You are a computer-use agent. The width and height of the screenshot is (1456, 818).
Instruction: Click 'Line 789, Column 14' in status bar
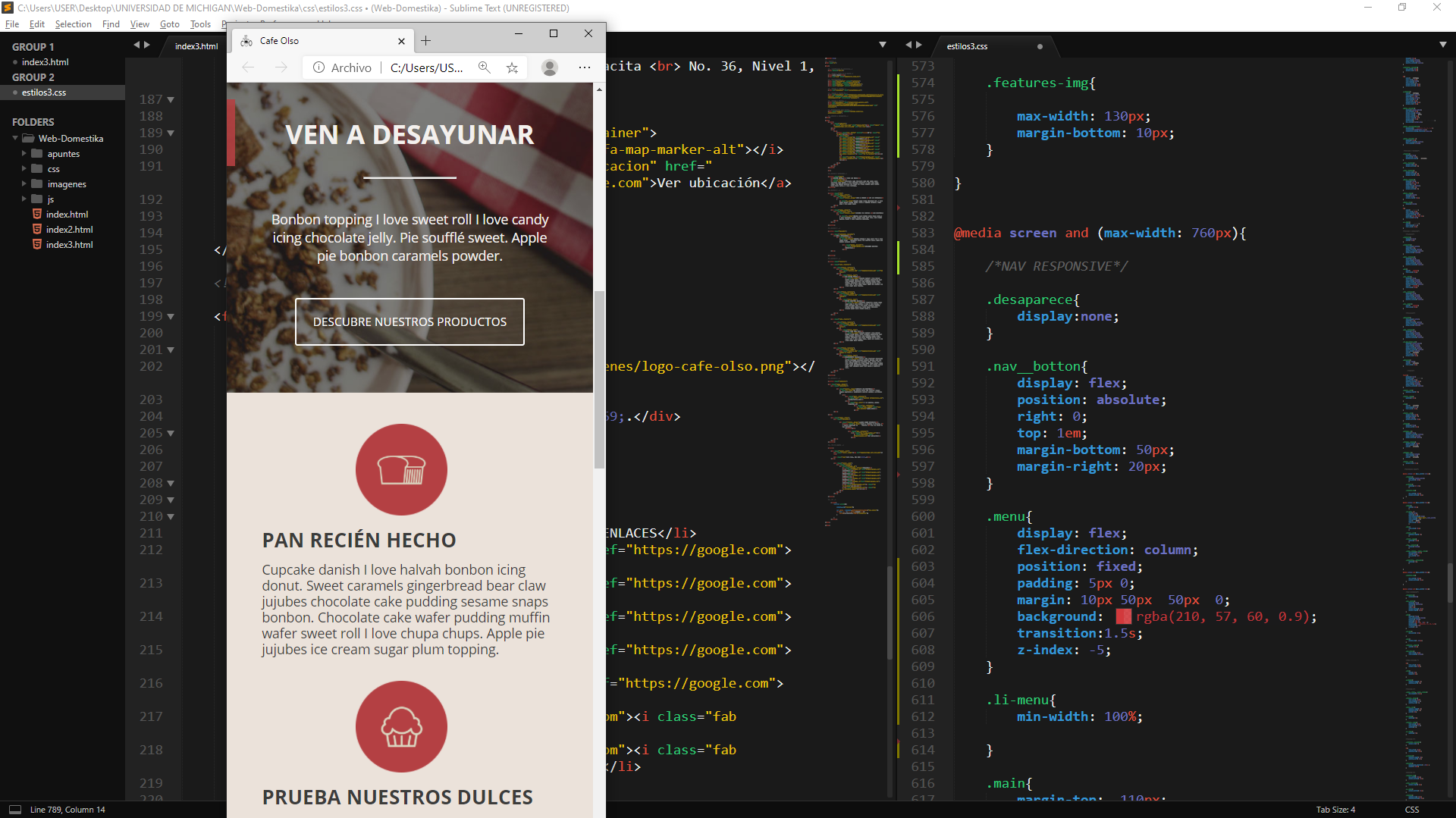[x=67, y=810]
